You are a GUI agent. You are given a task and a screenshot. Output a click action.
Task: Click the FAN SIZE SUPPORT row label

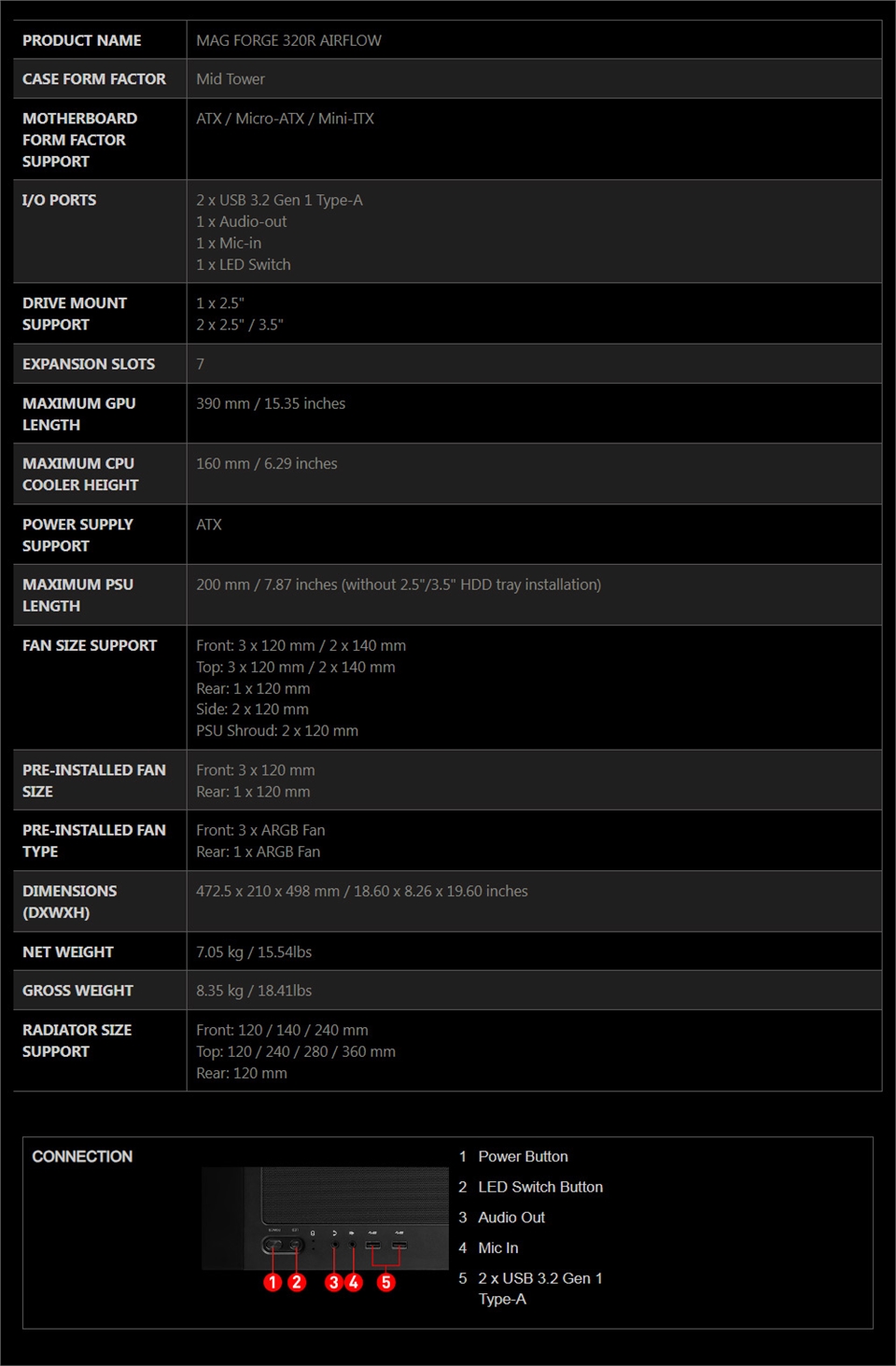(90, 645)
